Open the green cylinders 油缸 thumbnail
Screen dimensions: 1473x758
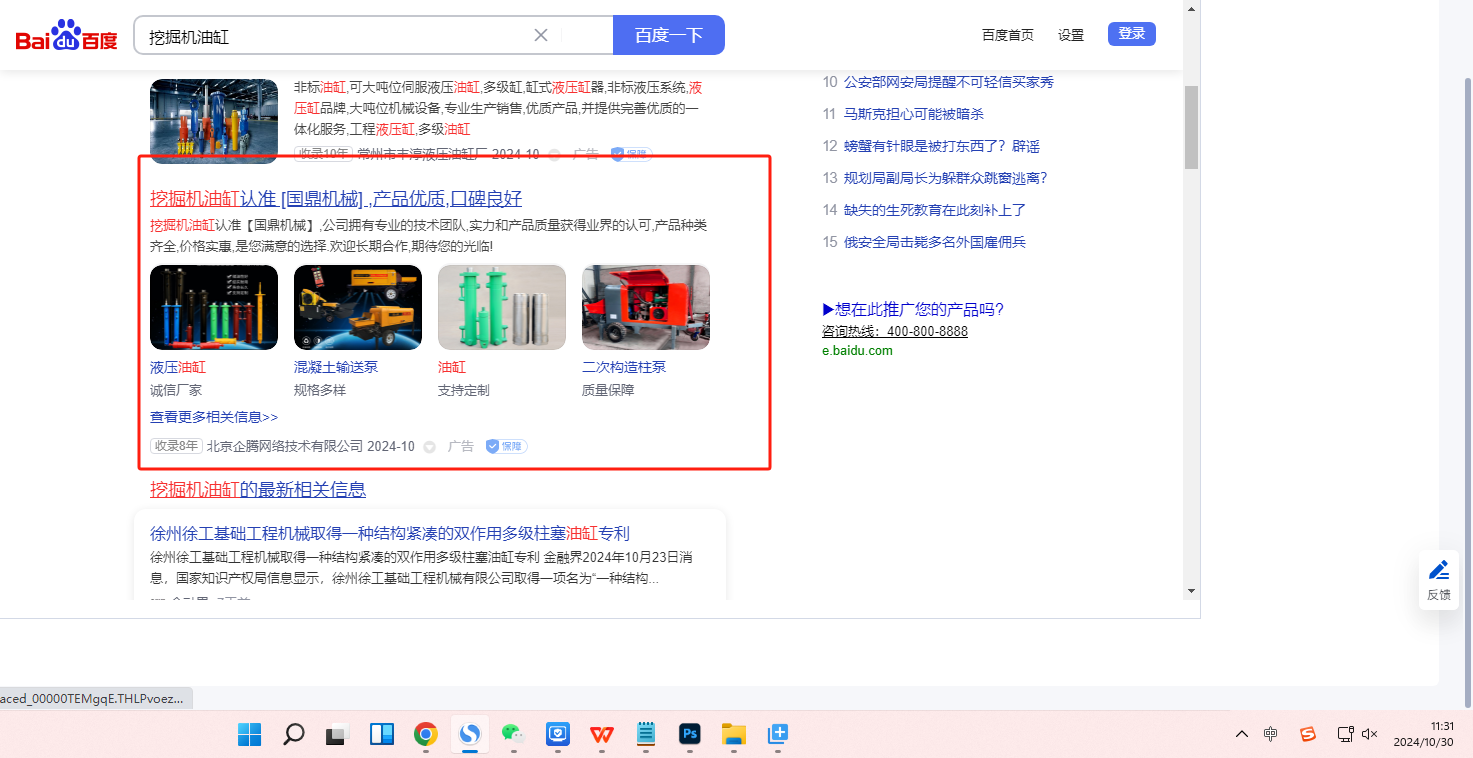[502, 307]
